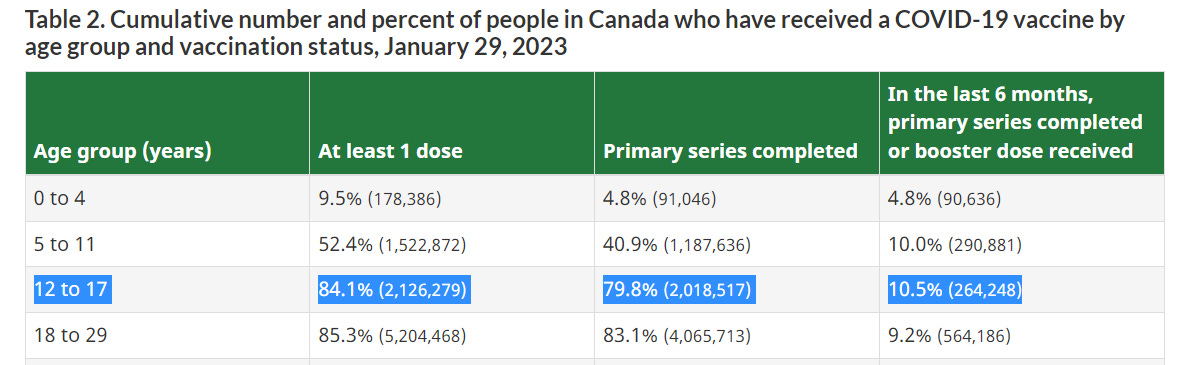Click the 40.9% (1,187,636) cell
Viewport: 1191px width, 365px height.
pyautogui.click(x=737, y=244)
